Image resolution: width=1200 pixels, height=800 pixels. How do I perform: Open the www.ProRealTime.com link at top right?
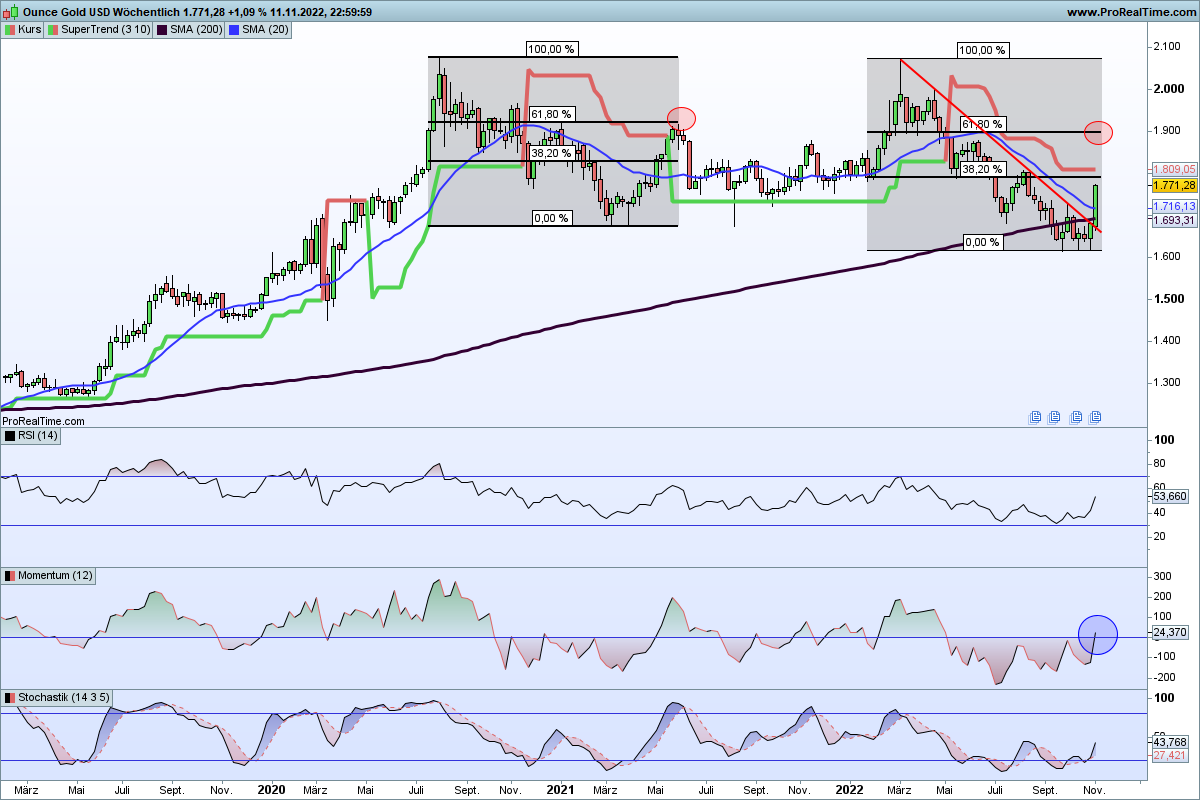pyautogui.click(x=1131, y=12)
